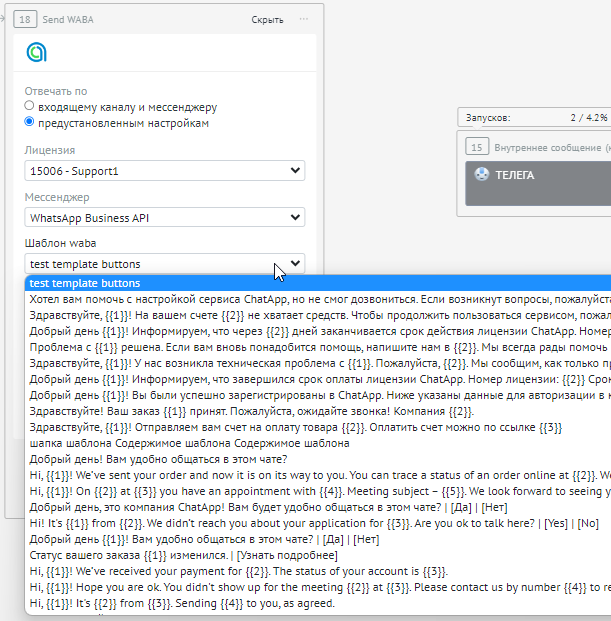Screen dimensions: 611x621
Task: Open the Мессенджер WhatsApp Business API dropdown
Action: (165, 217)
